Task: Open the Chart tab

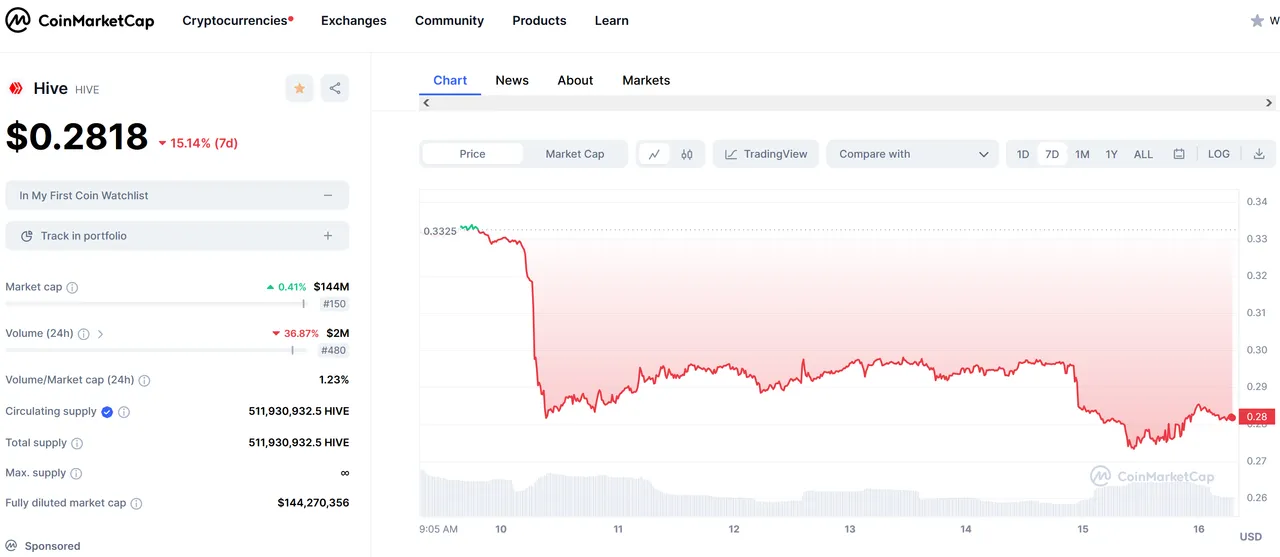Action: (450, 80)
